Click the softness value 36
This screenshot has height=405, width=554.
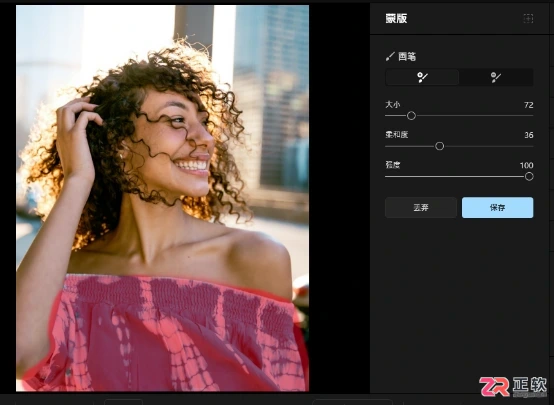[529, 135]
